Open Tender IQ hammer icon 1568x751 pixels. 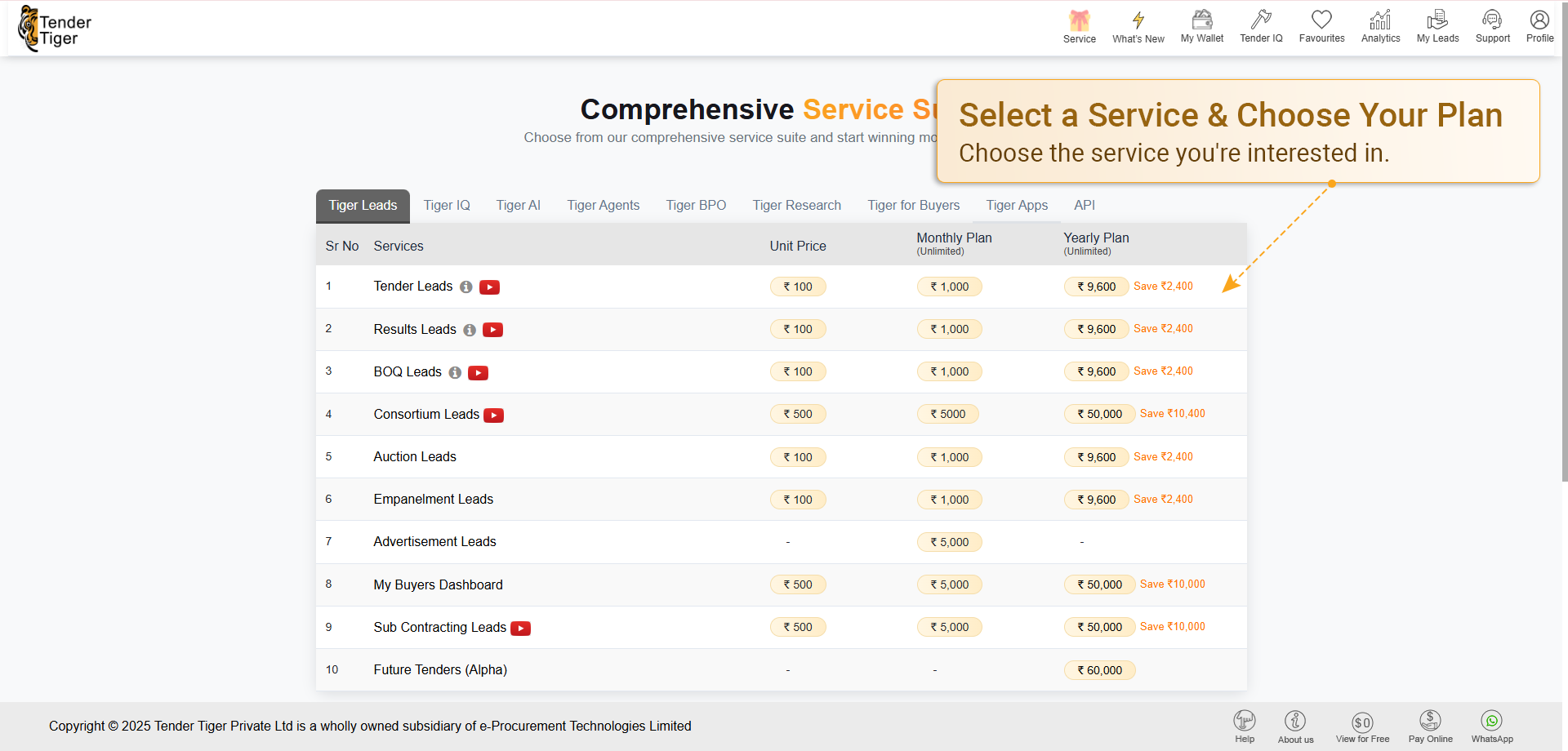(x=1260, y=20)
